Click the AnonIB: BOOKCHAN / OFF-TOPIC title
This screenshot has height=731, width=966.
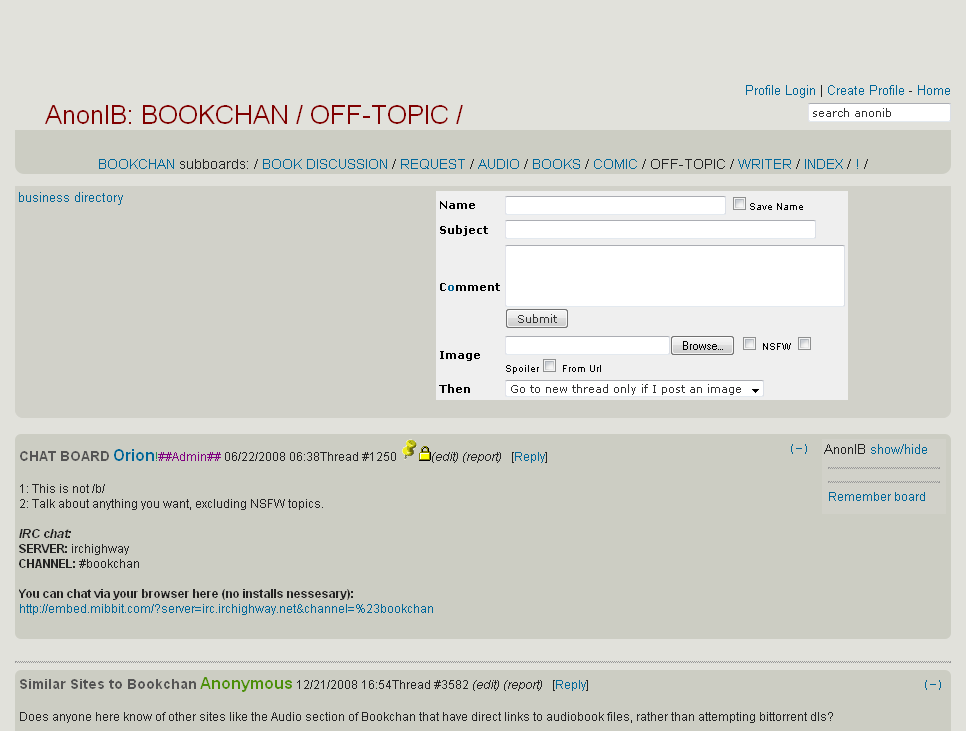[x=253, y=115]
